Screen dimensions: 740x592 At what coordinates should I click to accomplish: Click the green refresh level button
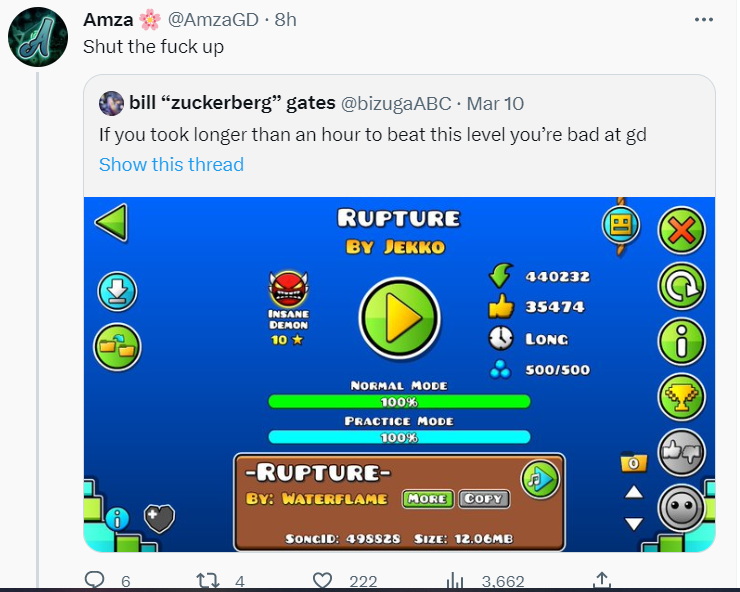pyautogui.click(x=681, y=286)
